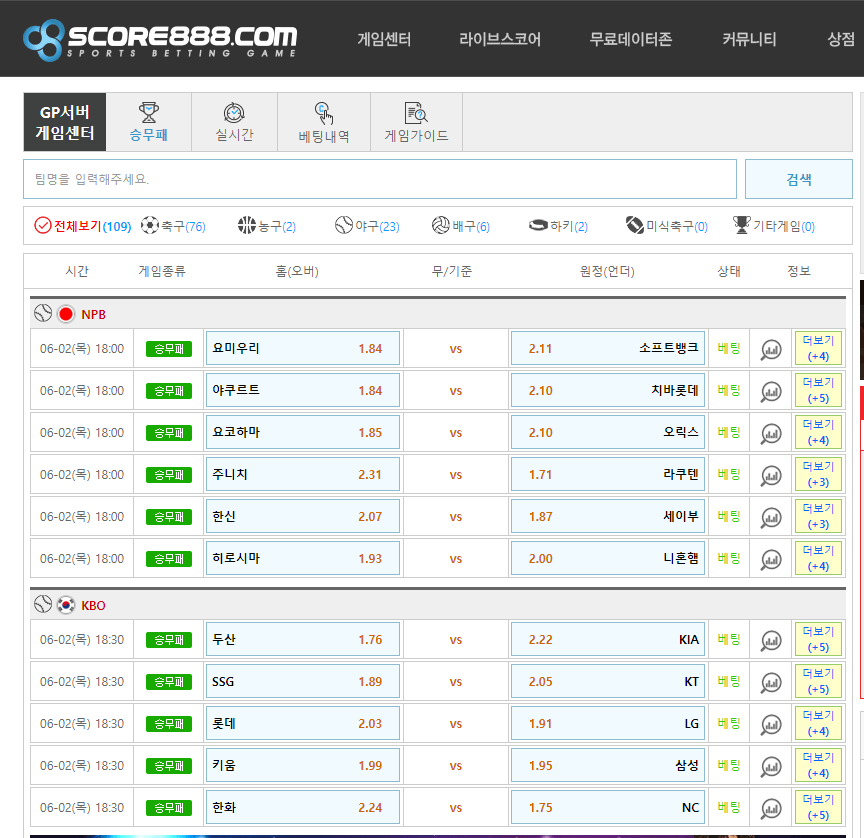Click the 베팅 status in 키움 row
The image size is (864, 838).
[x=728, y=765]
